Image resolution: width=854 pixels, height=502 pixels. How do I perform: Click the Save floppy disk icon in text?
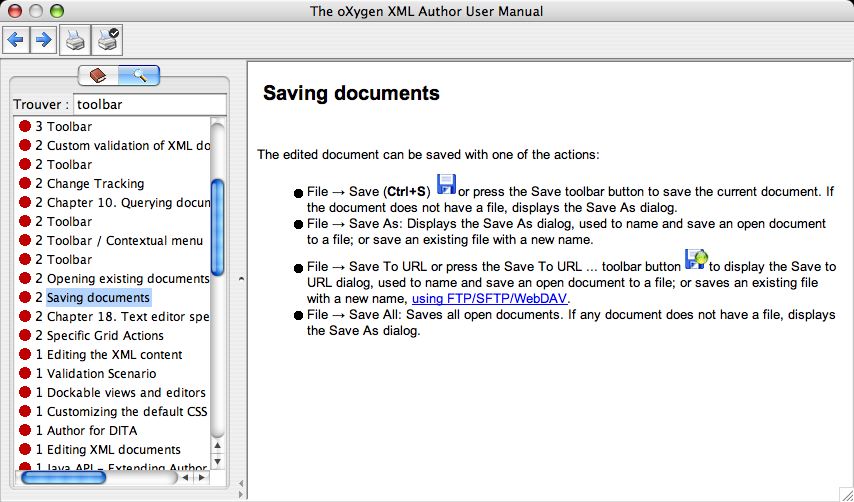(447, 185)
